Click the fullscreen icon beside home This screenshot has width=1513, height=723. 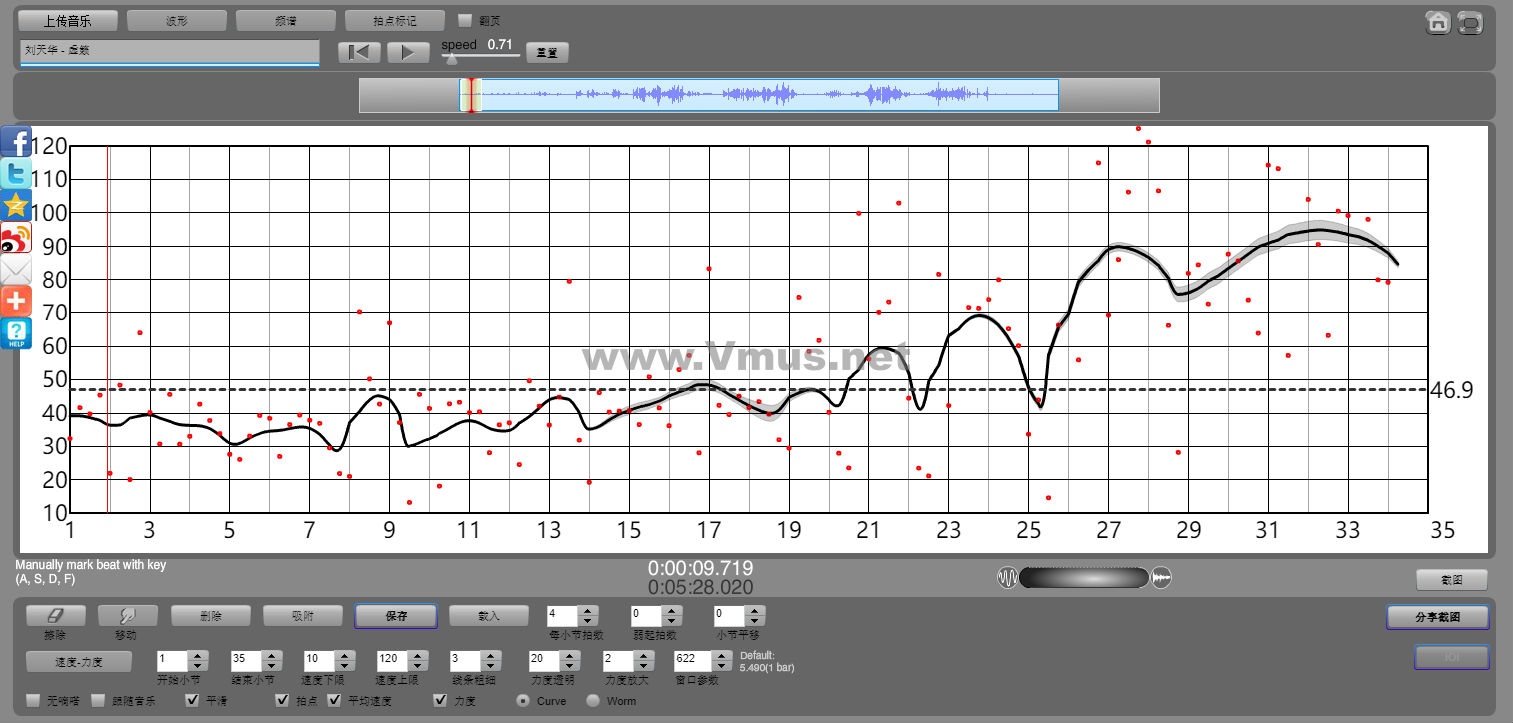tap(1469, 22)
